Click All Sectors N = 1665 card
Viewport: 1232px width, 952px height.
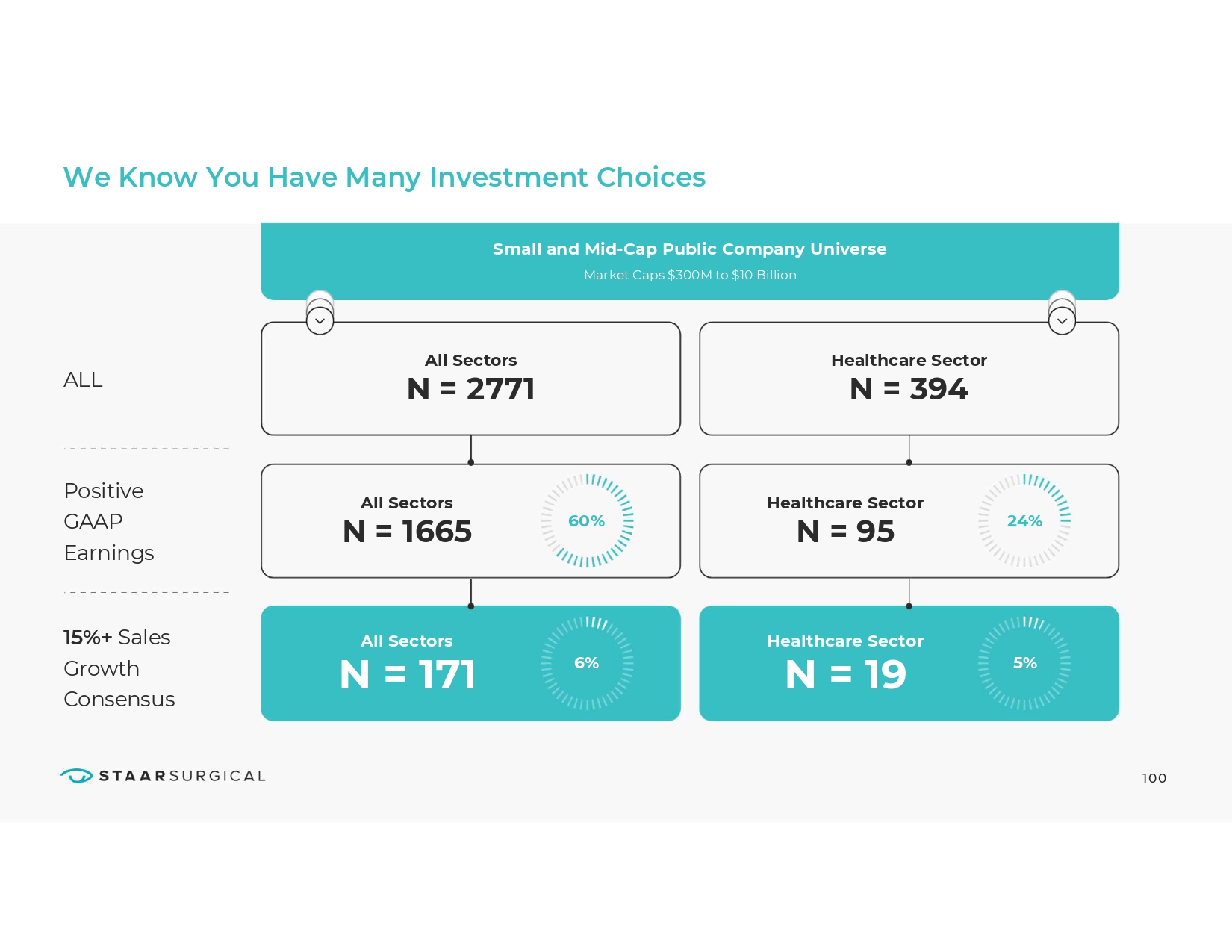coord(407,521)
